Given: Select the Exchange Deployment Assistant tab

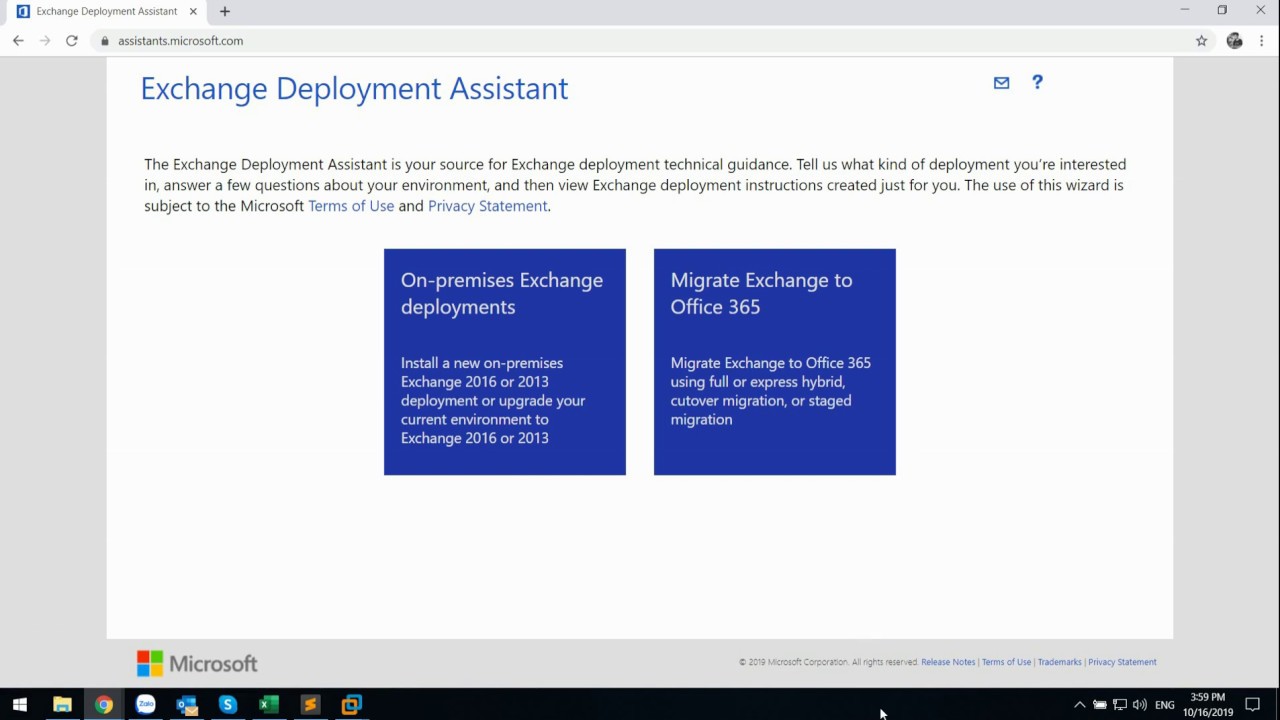Looking at the screenshot, I should point(106,11).
